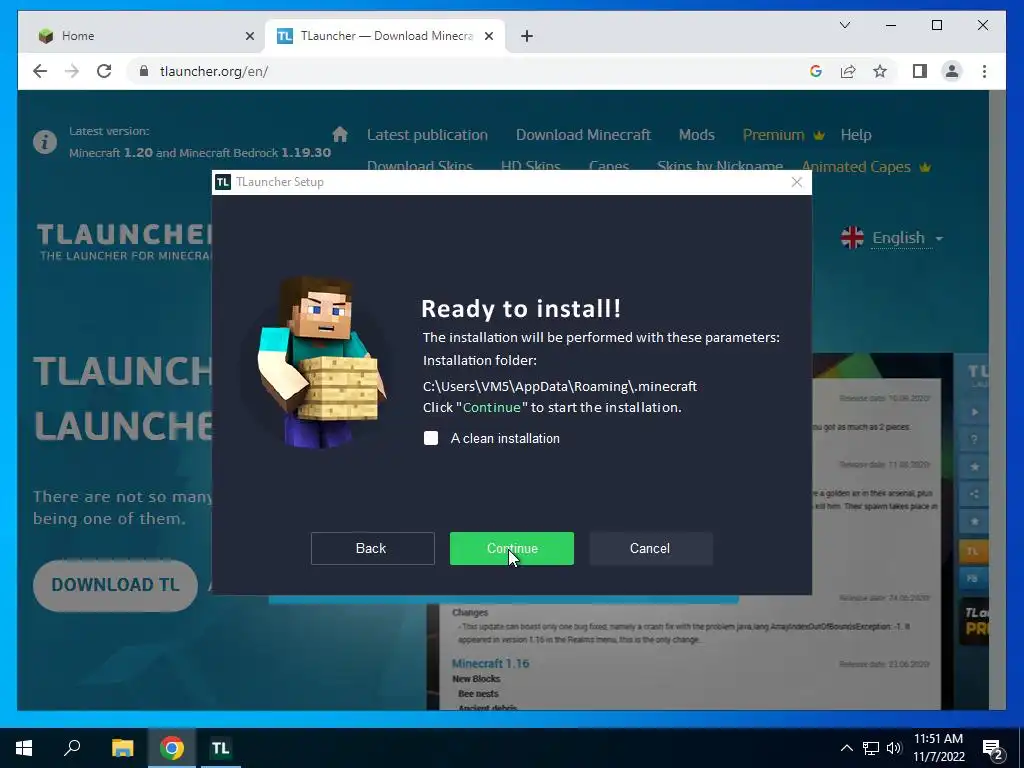Click the TLauncher taskbar icon

[x=220, y=748]
